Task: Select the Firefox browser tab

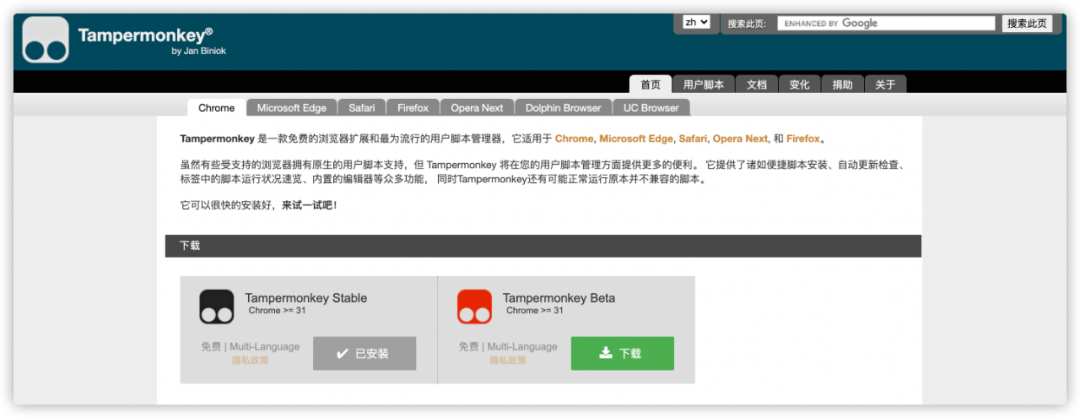Action: pos(413,108)
